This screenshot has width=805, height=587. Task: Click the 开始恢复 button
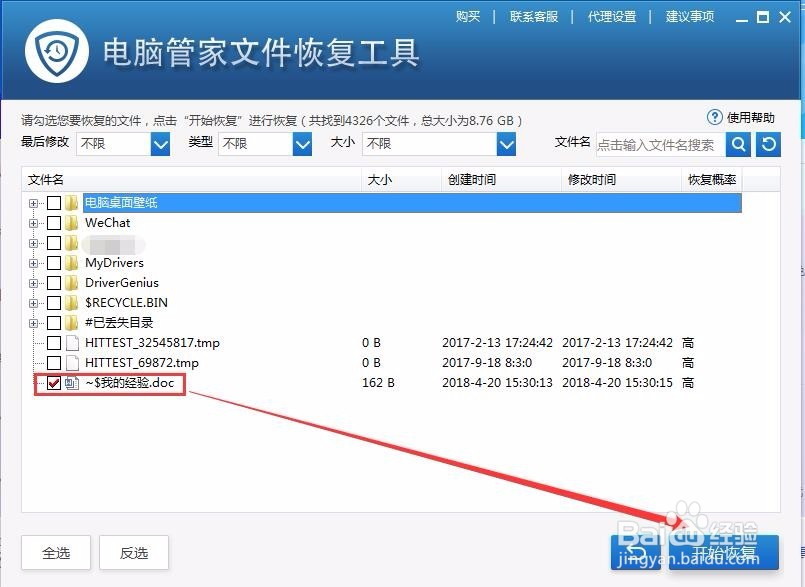(x=724, y=553)
